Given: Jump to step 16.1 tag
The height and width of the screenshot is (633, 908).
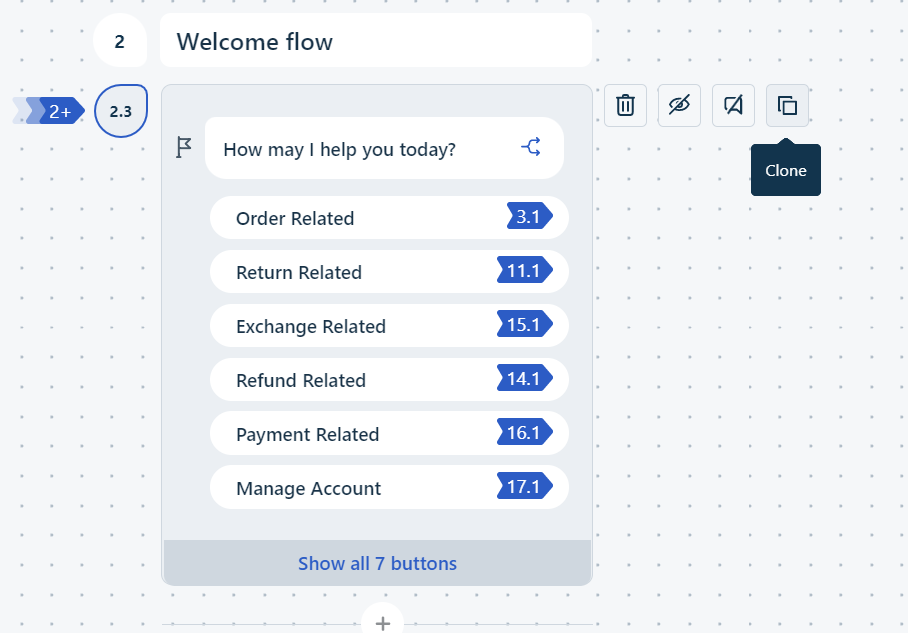Looking at the screenshot, I should tap(525, 432).
